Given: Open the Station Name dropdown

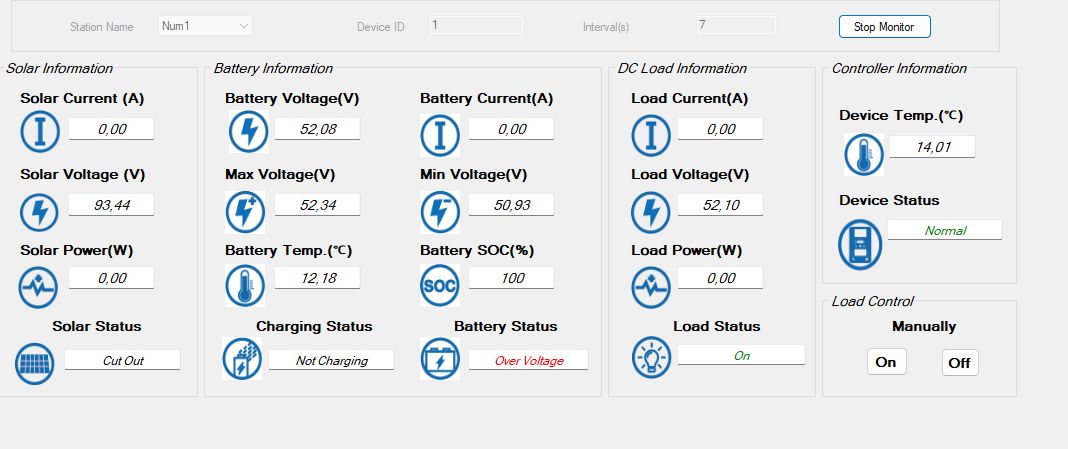Looking at the screenshot, I should pyautogui.click(x=205, y=26).
